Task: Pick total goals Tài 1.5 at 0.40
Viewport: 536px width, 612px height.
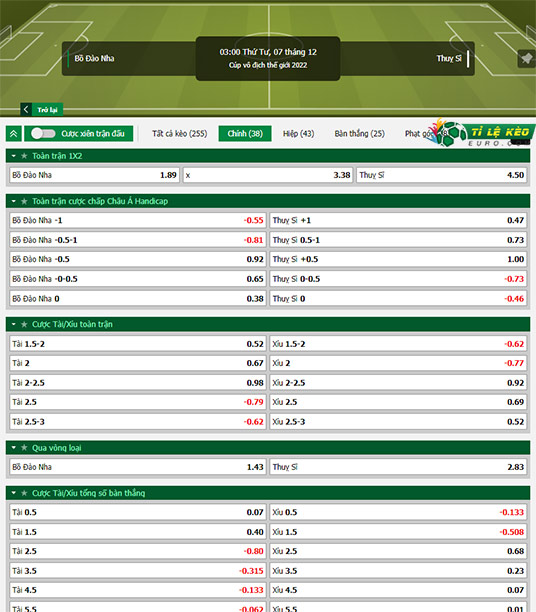Action: click(137, 532)
